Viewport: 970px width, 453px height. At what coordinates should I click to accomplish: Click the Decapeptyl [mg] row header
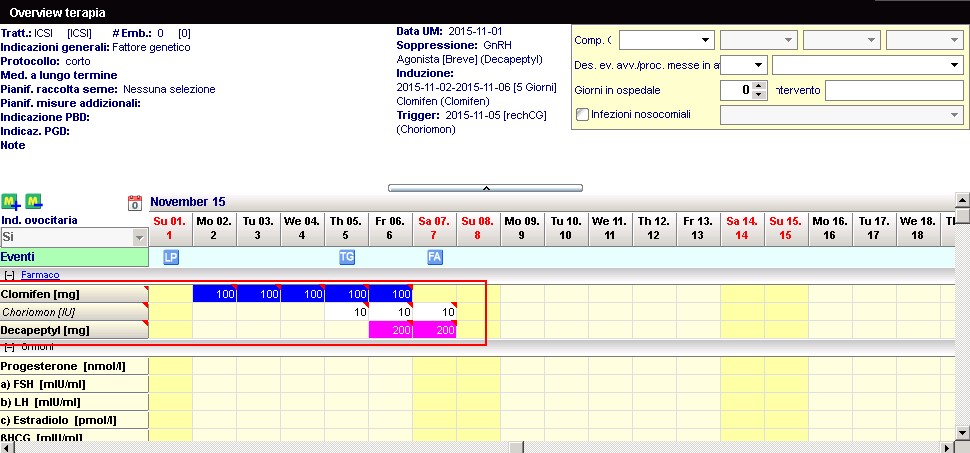point(74,330)
